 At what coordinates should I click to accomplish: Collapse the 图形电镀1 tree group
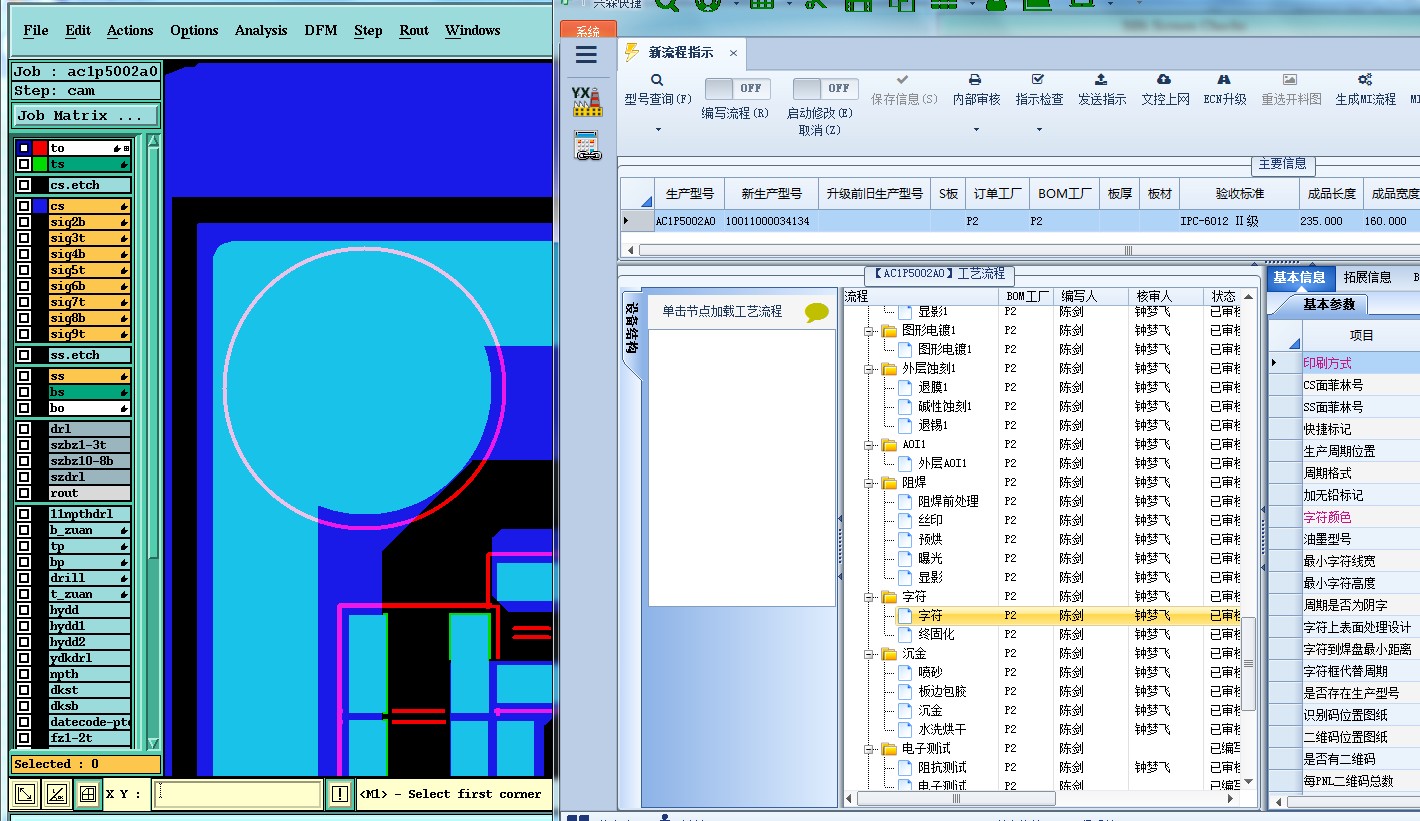point(870,330)
